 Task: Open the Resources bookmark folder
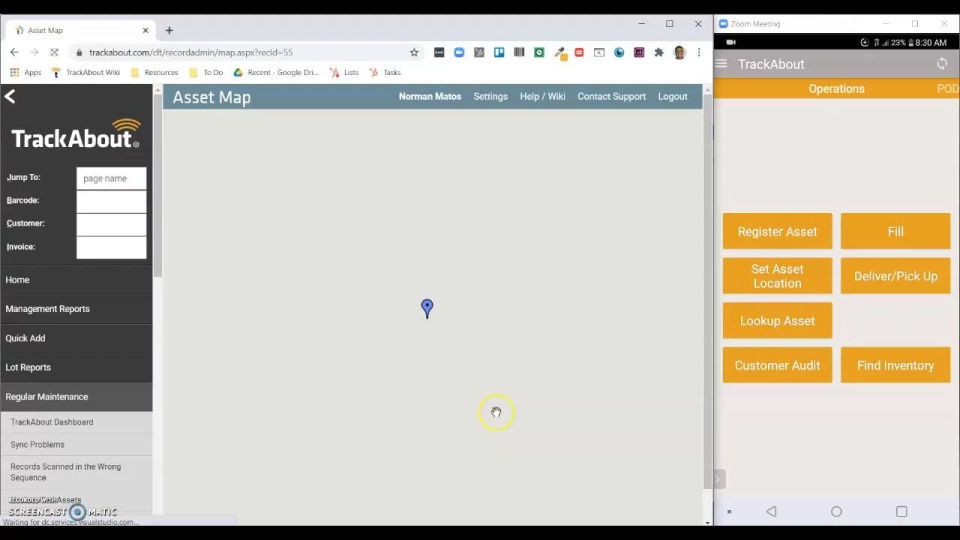(x=154, y=72)
